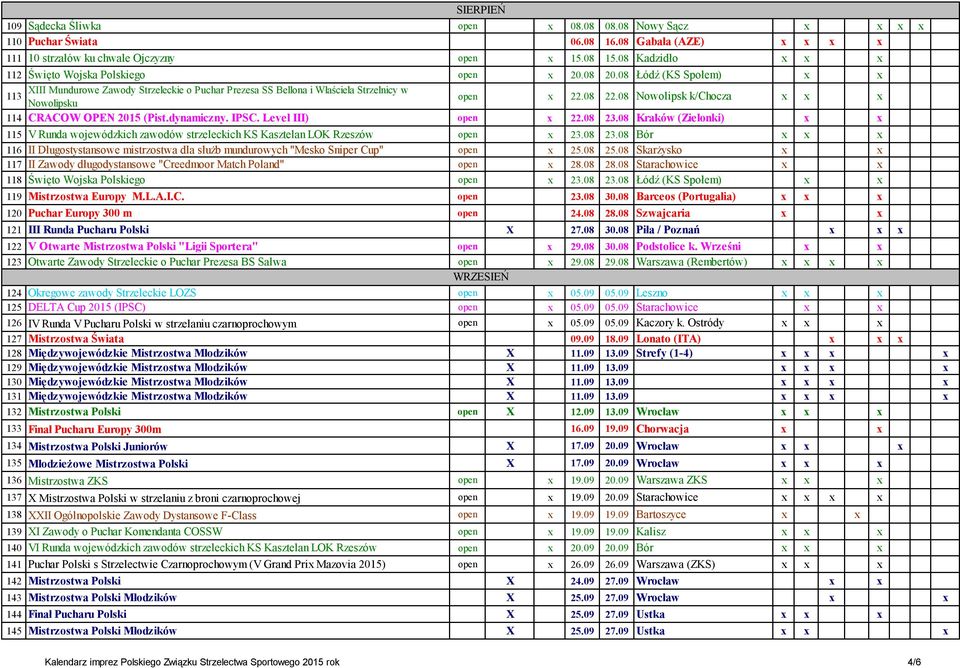Viewport: 960px width, 668px height.
Task: Select row number 145
Action: click(14, 631)
